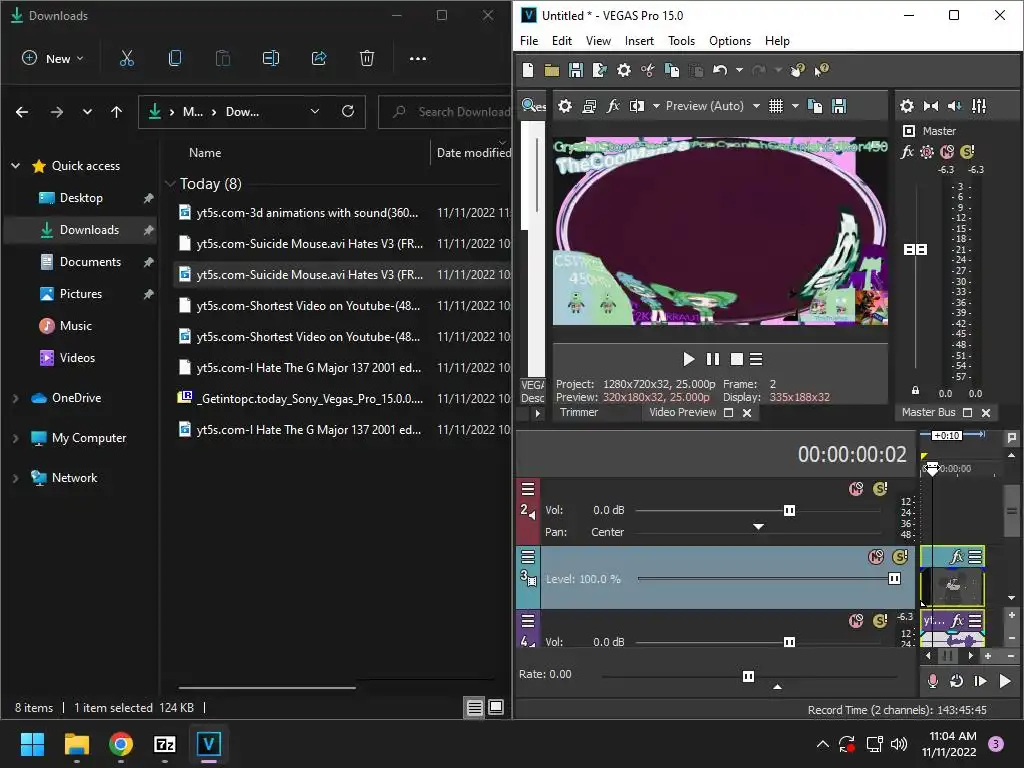Click track 2 volume slider handle
The width and height of the screenshot is (1024, 768).
tap(789, 510)
